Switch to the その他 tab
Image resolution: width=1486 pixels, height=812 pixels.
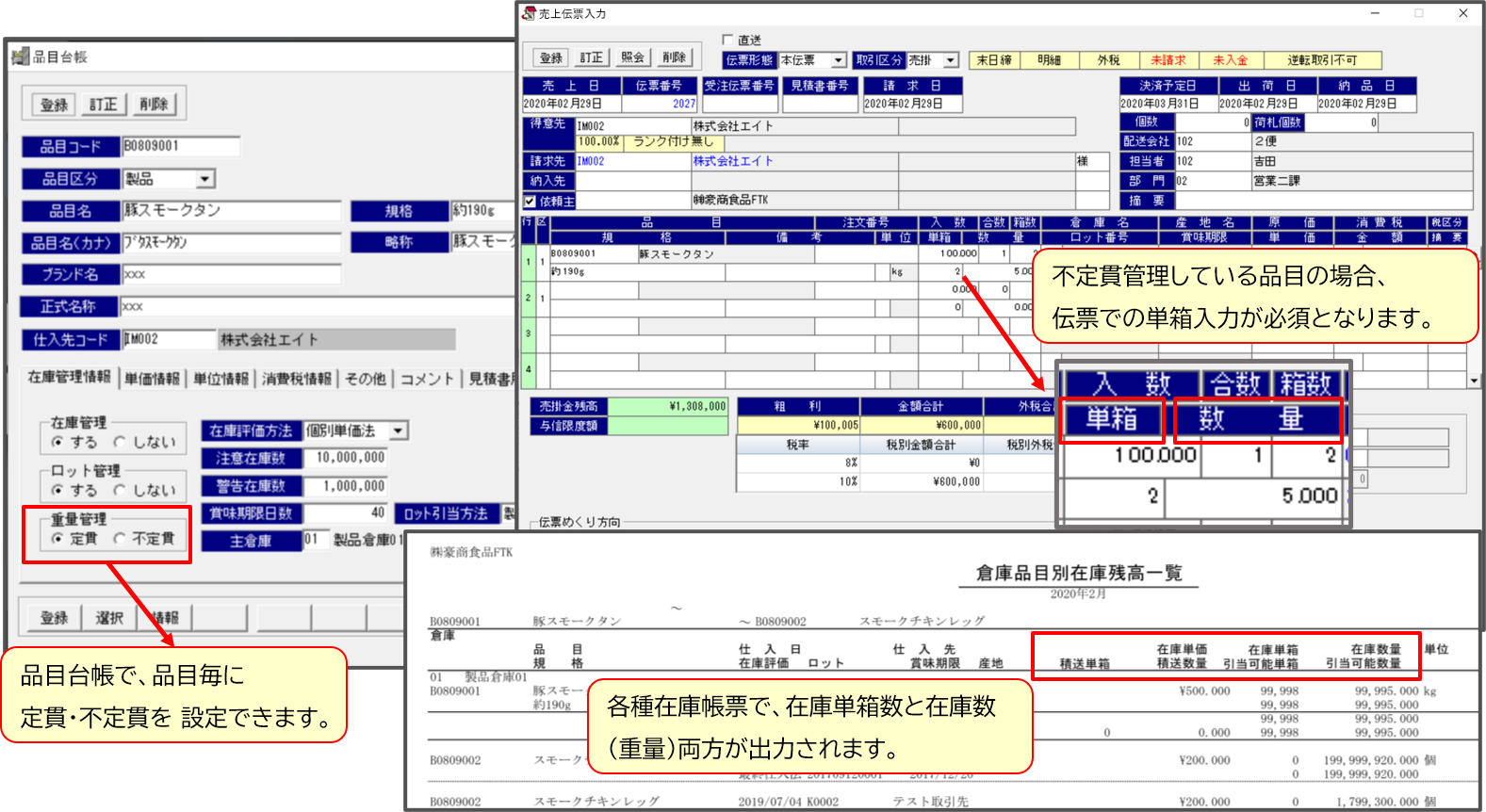366,379
